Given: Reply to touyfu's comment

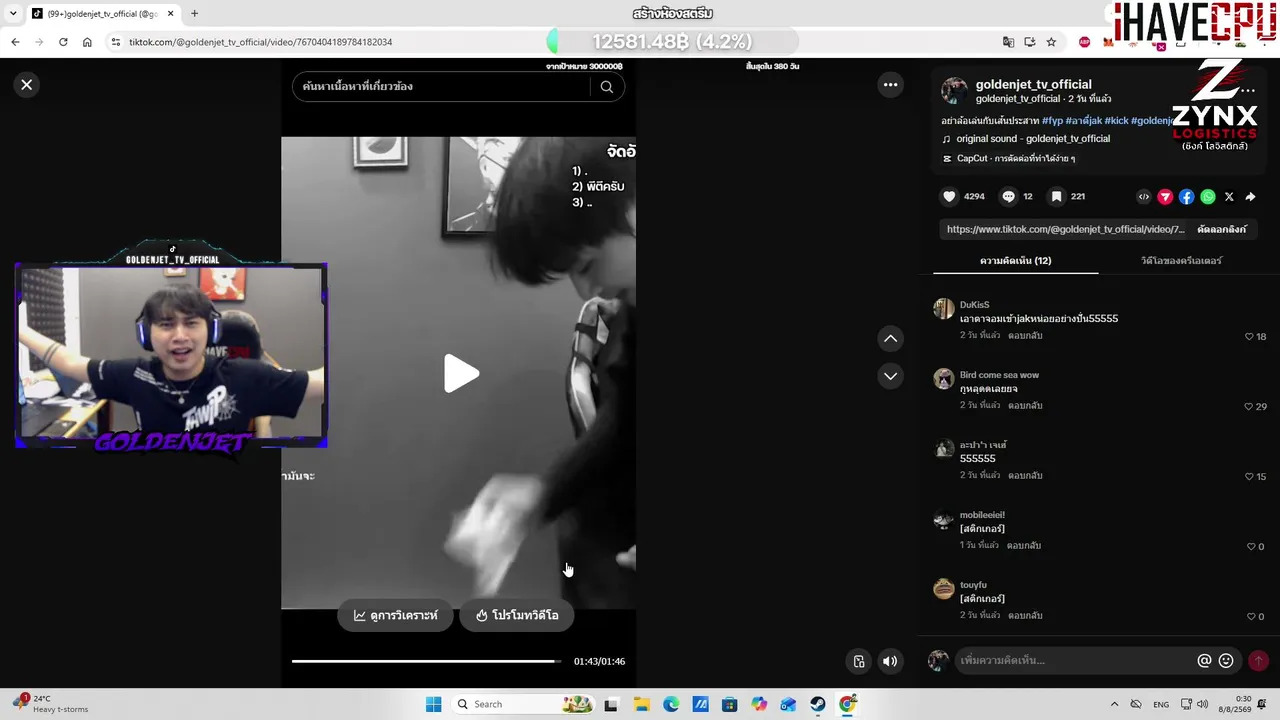Looking at the screenshot, I should pos(1025,616).
